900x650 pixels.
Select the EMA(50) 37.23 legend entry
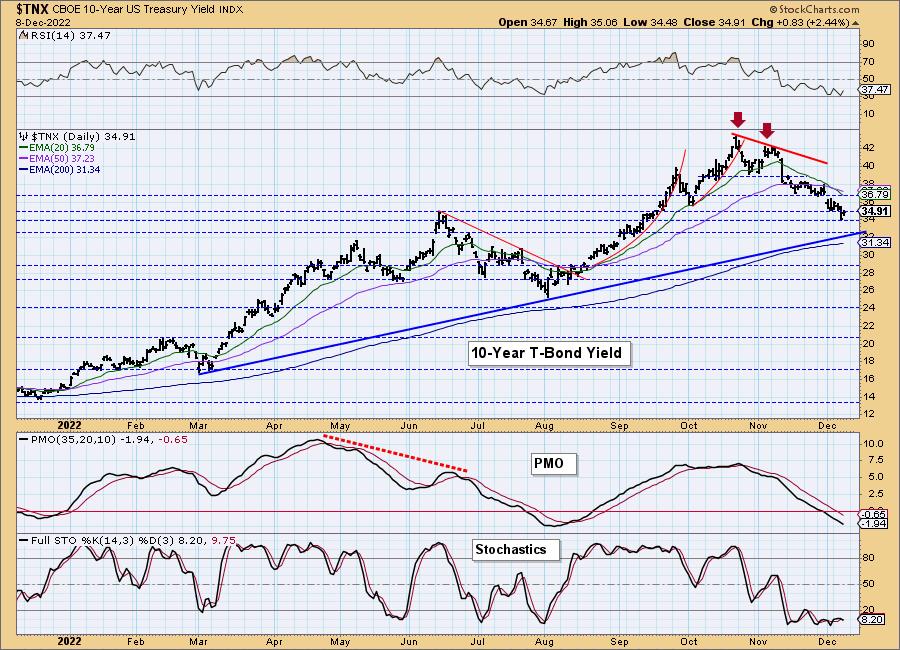point(61,158)
